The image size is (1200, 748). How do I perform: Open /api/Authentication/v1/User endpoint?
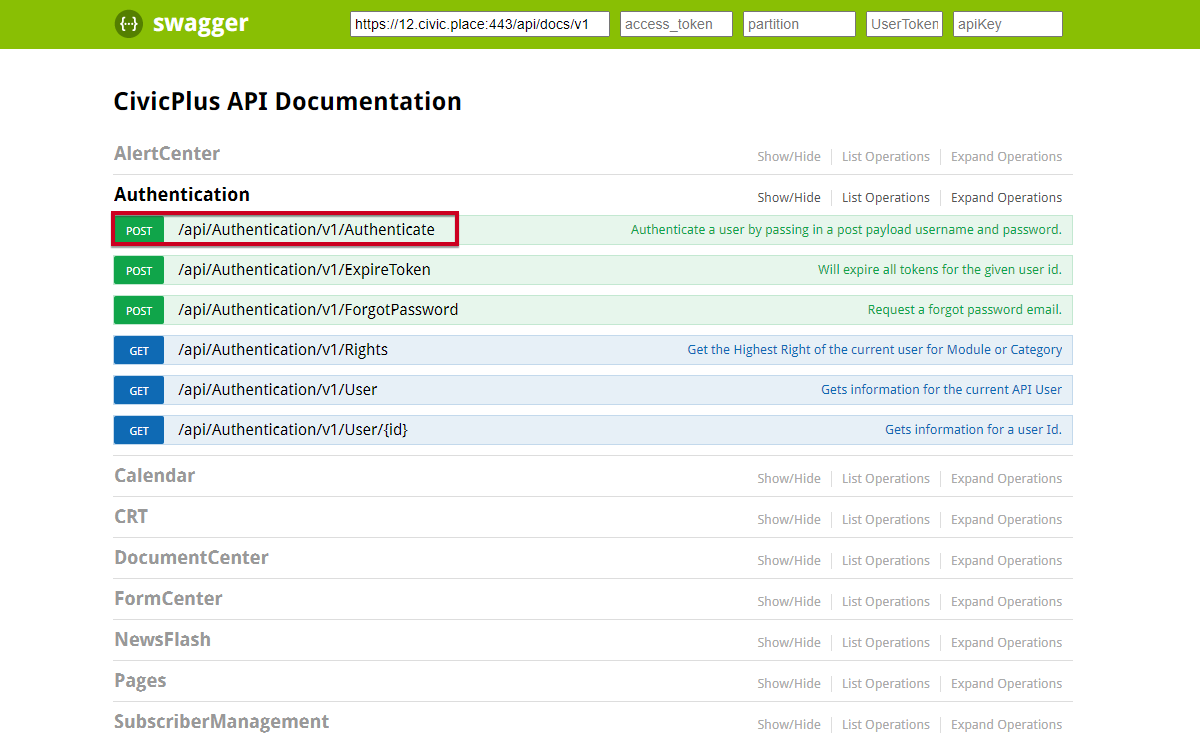pos(278,390)
